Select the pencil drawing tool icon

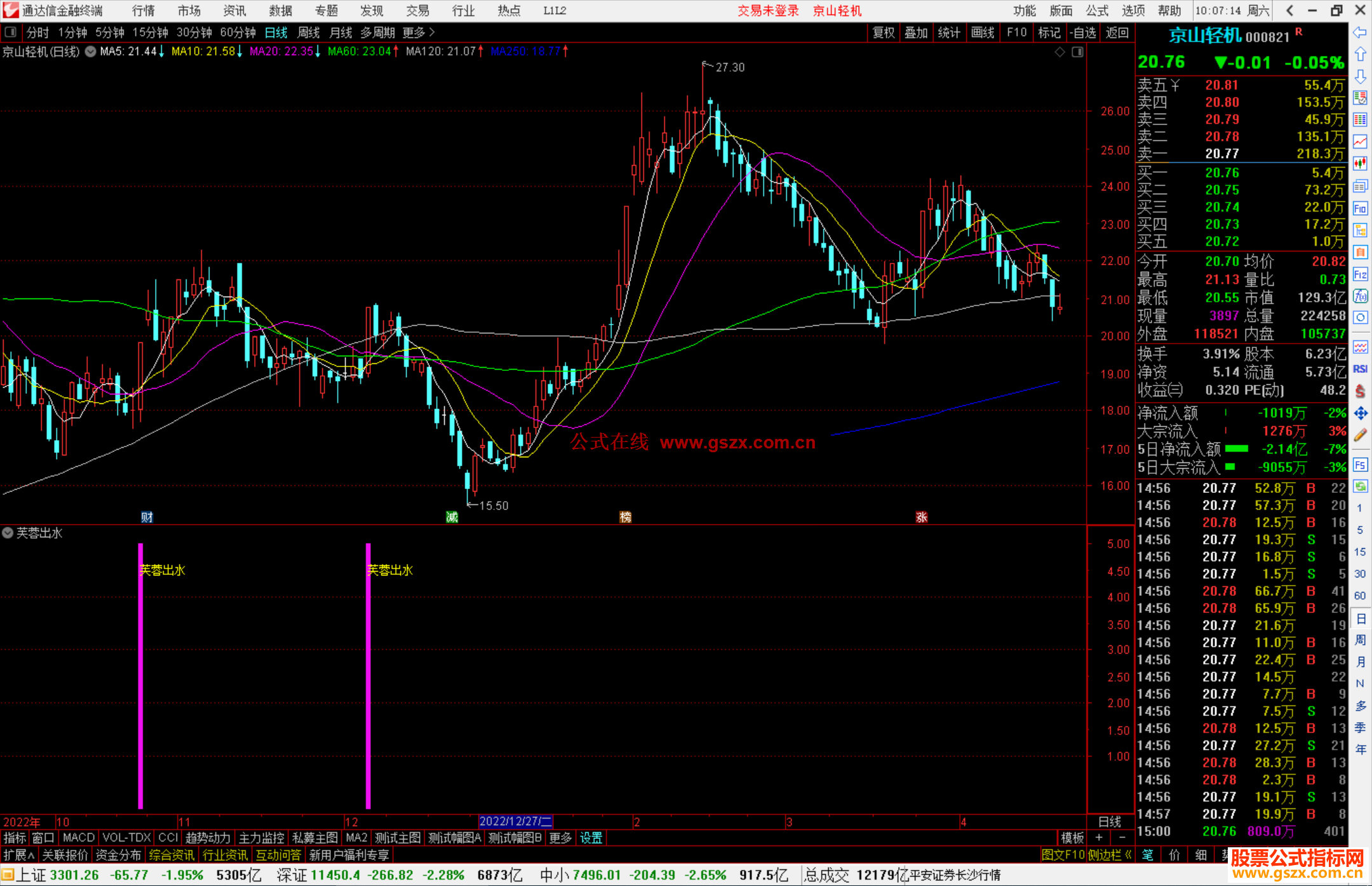(1360, 435)
